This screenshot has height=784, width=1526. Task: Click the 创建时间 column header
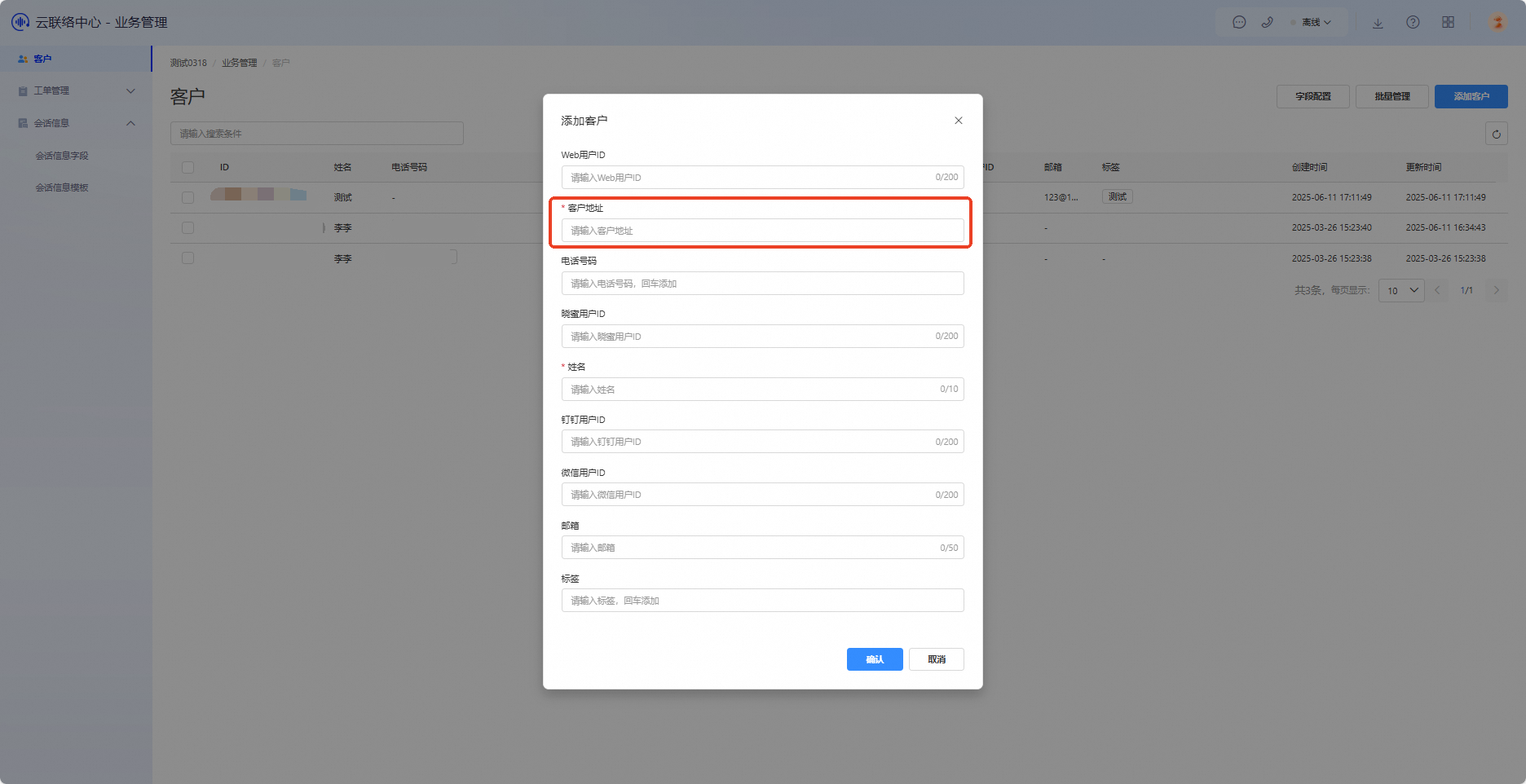1309,167
